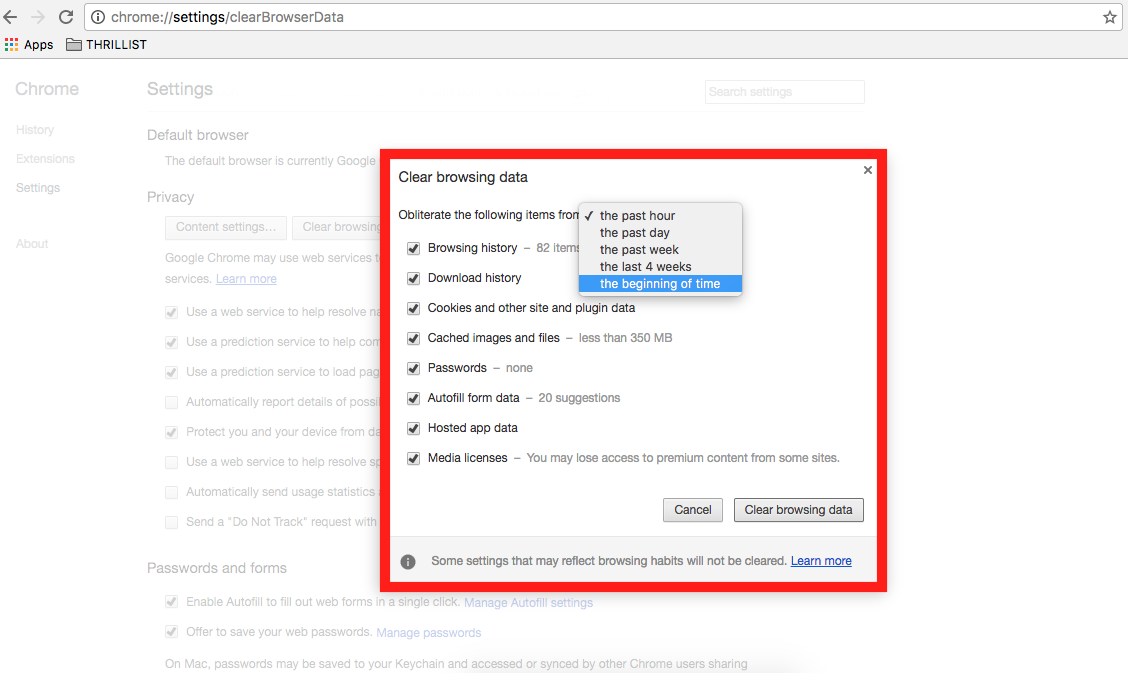Reload the current page

click(x=65, y=16)
